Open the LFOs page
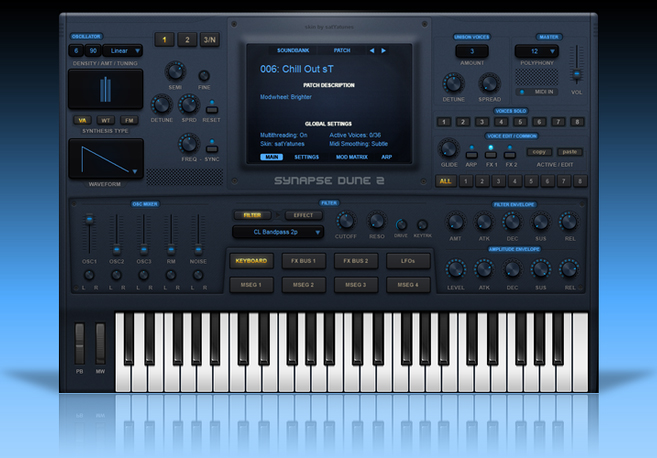Viewport: 657px width, 458px height. point(408,261)
